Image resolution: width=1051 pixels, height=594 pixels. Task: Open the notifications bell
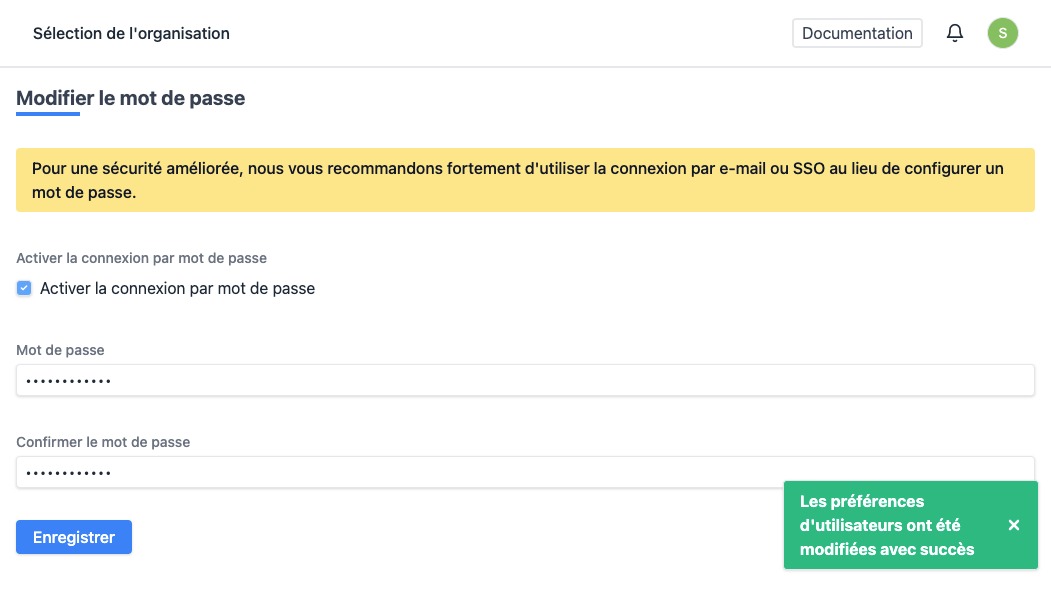[955, 33]
